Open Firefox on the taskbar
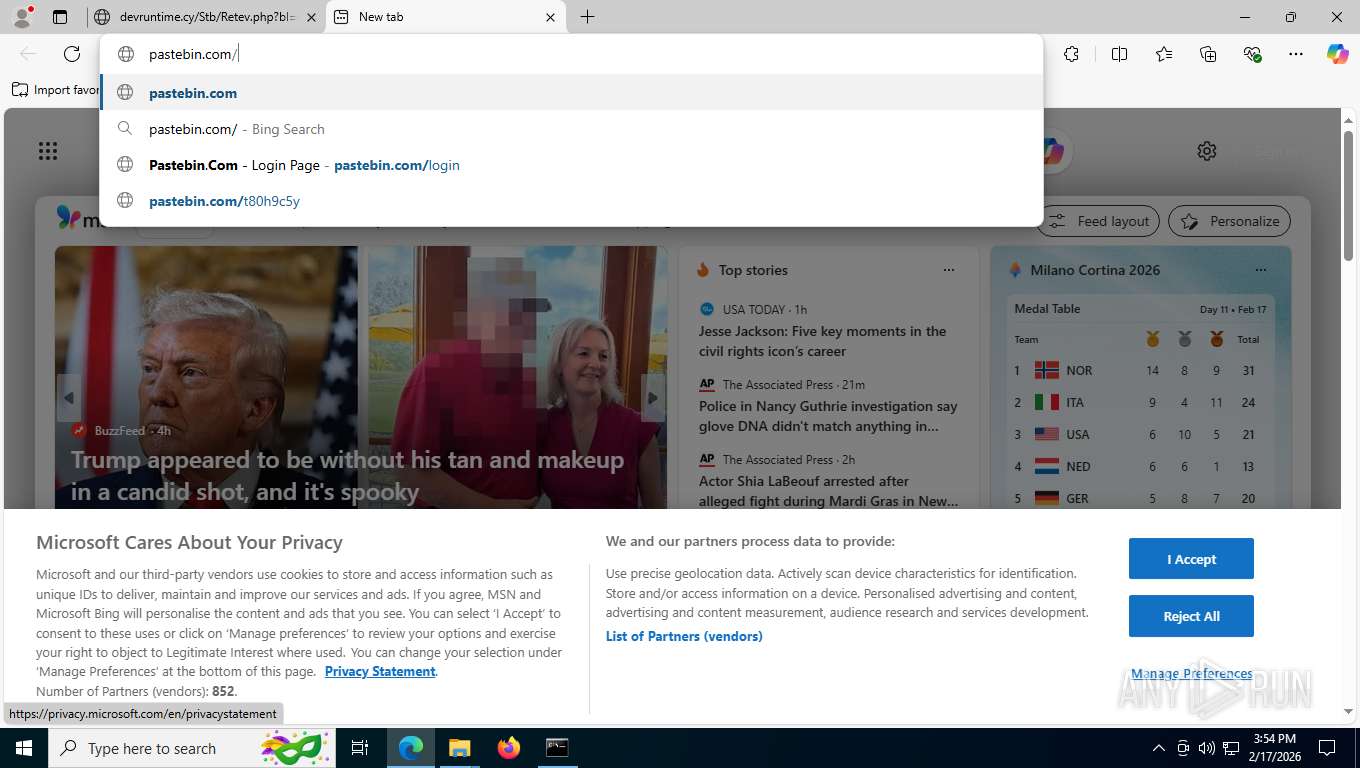This screenshot has height=768, width=1360. tap(508, 748)
